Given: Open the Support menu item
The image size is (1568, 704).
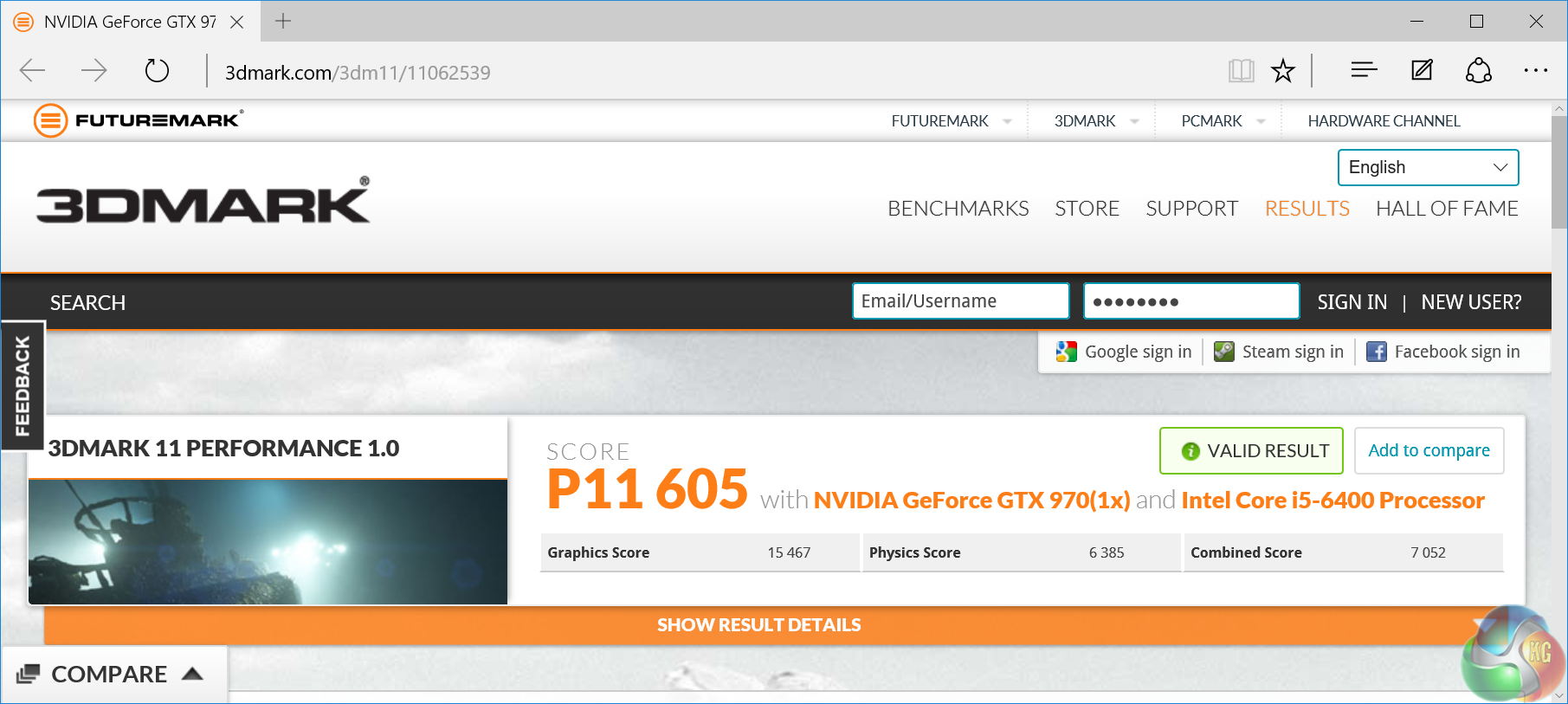Looking at the screenshot, I should [1192, 209].
